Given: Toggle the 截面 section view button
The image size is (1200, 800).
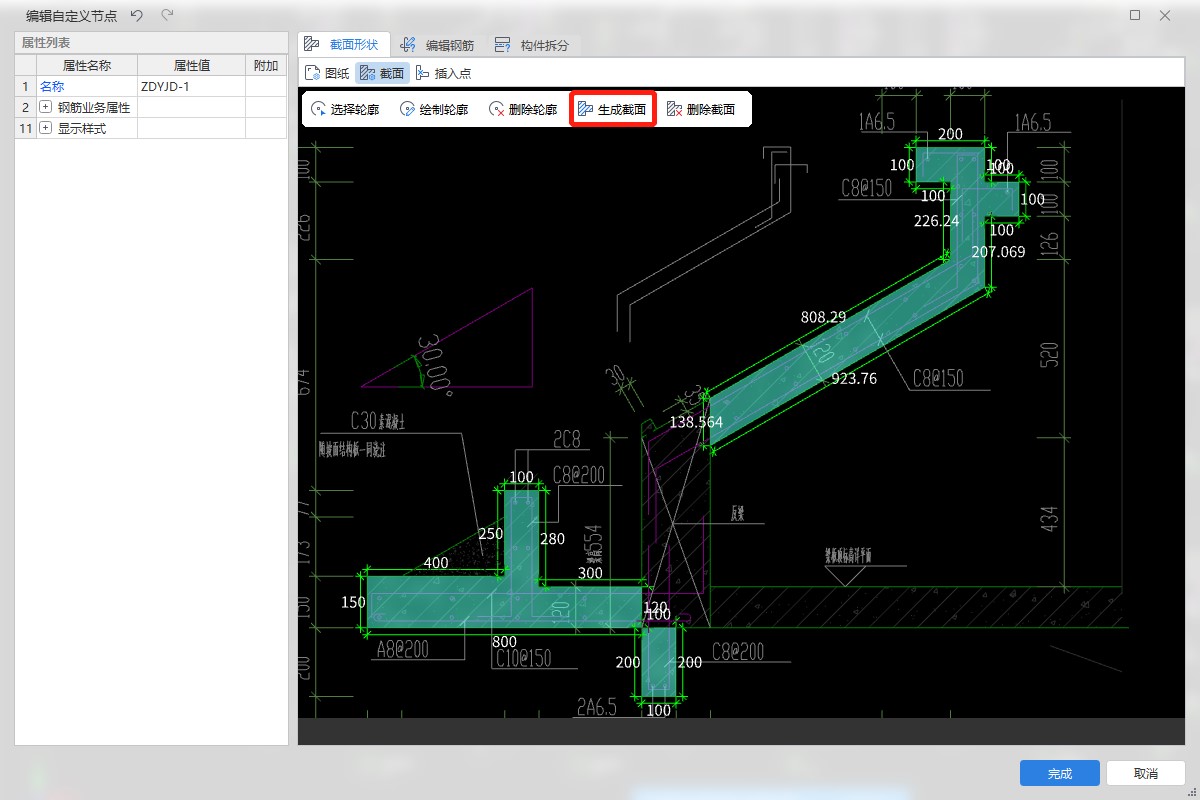Looking at the screenshot, I should tap(383, 73).
